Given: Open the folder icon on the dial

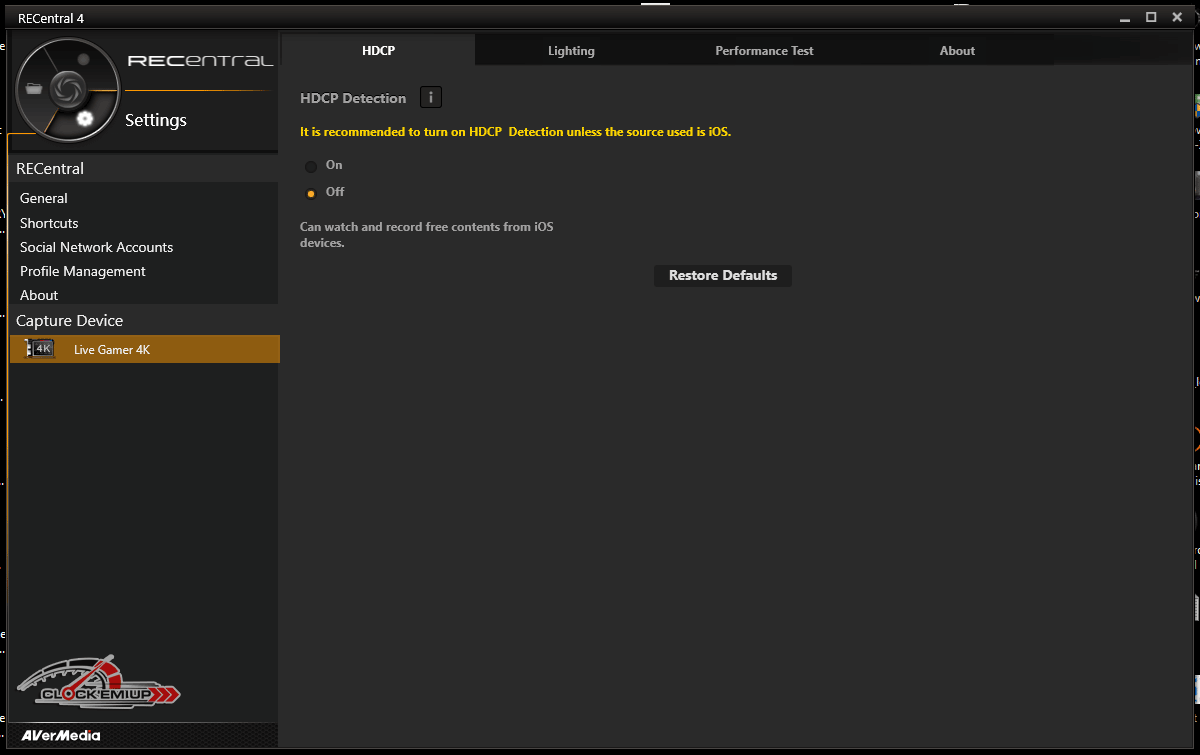Looking at the screenshot, I should [x=35, y=89].
